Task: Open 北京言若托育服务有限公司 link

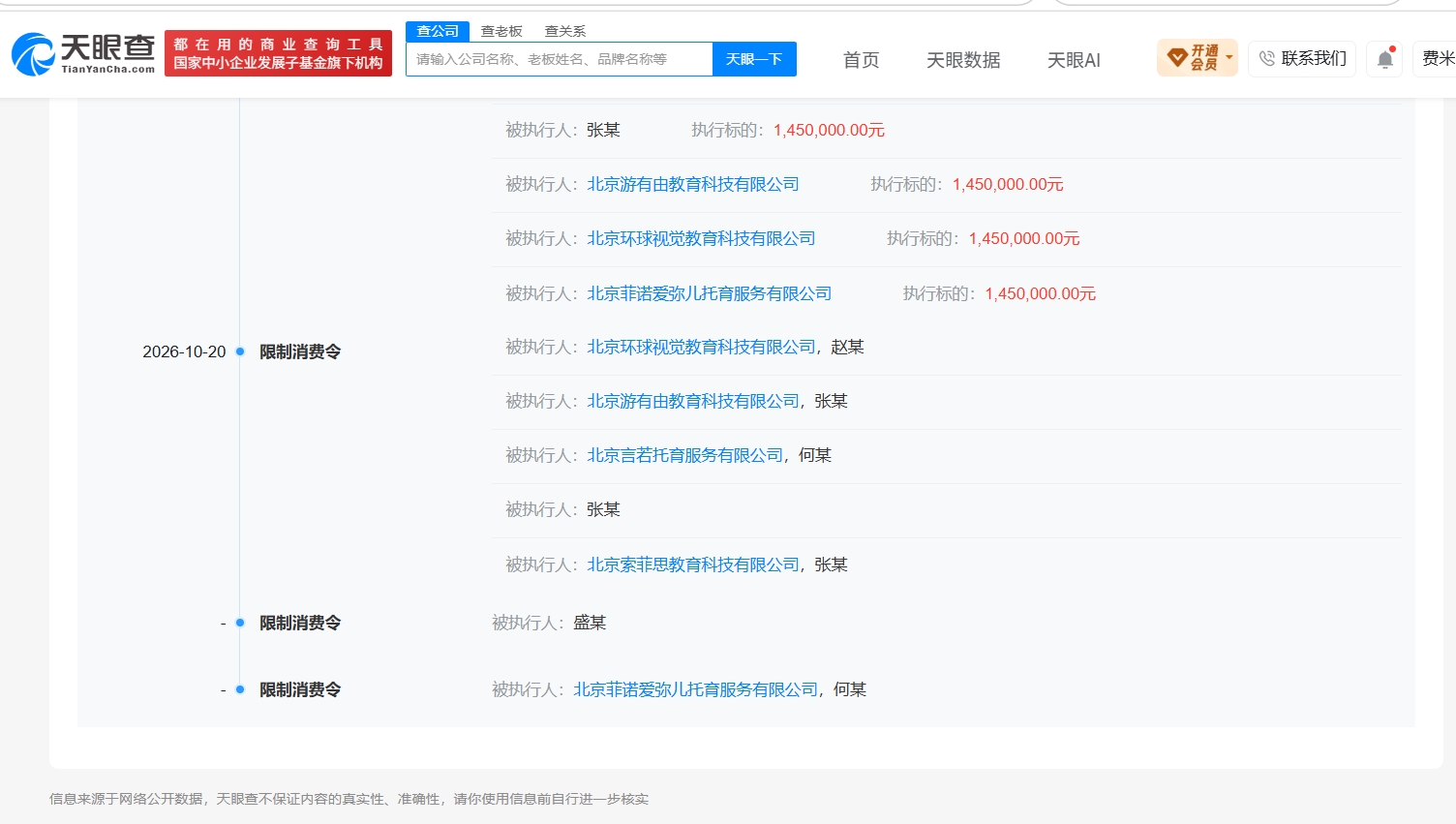Action: click(685, 455)
